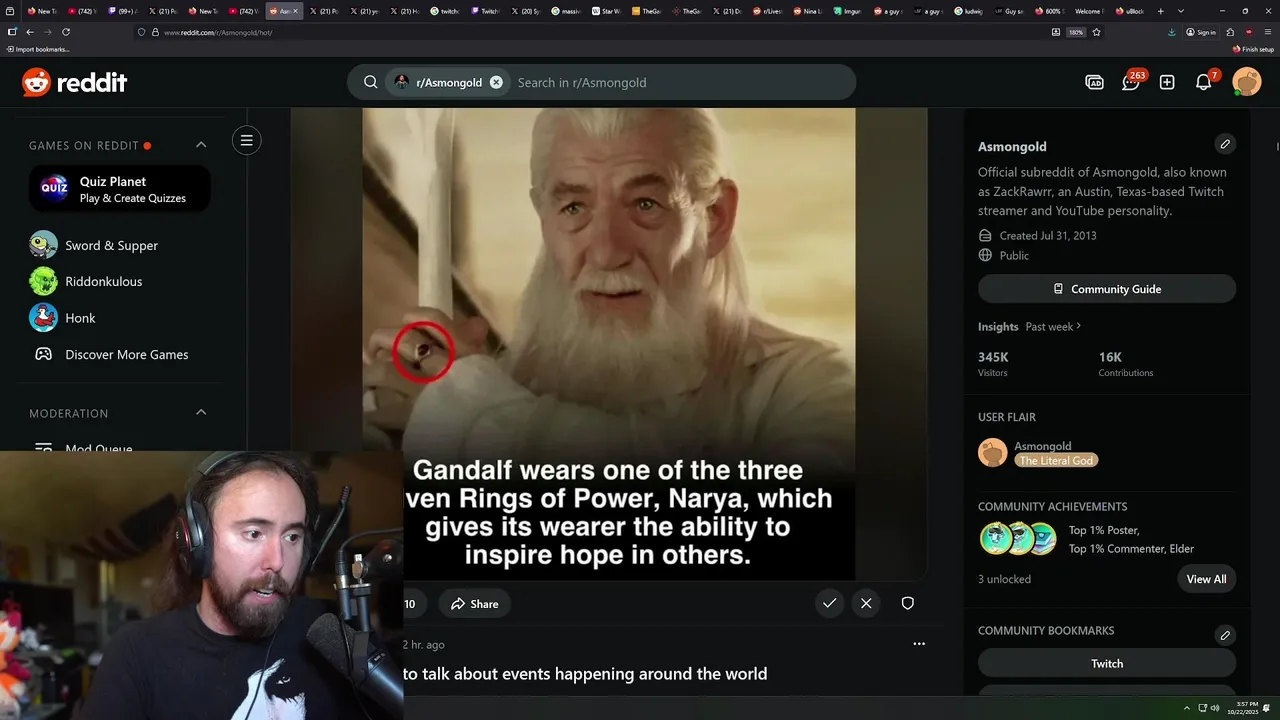Toggle the sidebar collapse hamburger button
Viewport: 1280px width, 720px height.
[x=247, y=140]
